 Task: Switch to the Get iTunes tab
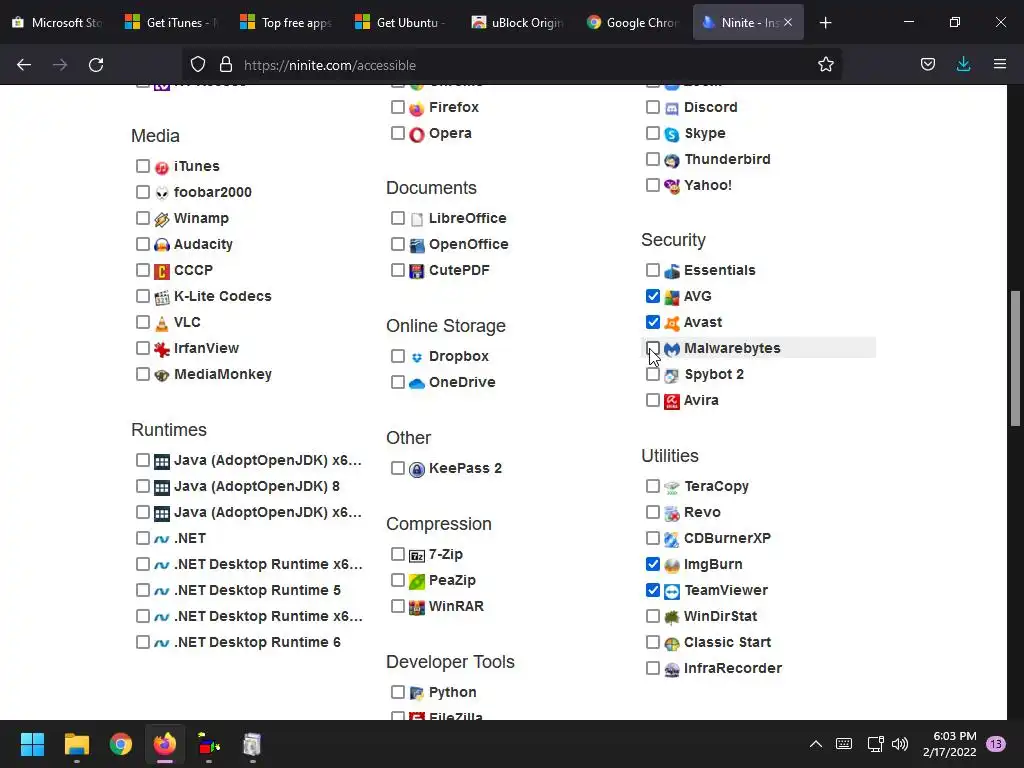coord(172,22)
